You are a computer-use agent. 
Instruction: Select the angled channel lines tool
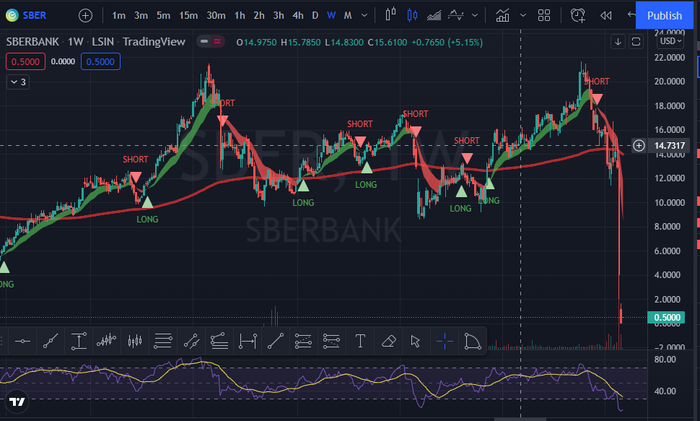point(219,342)
